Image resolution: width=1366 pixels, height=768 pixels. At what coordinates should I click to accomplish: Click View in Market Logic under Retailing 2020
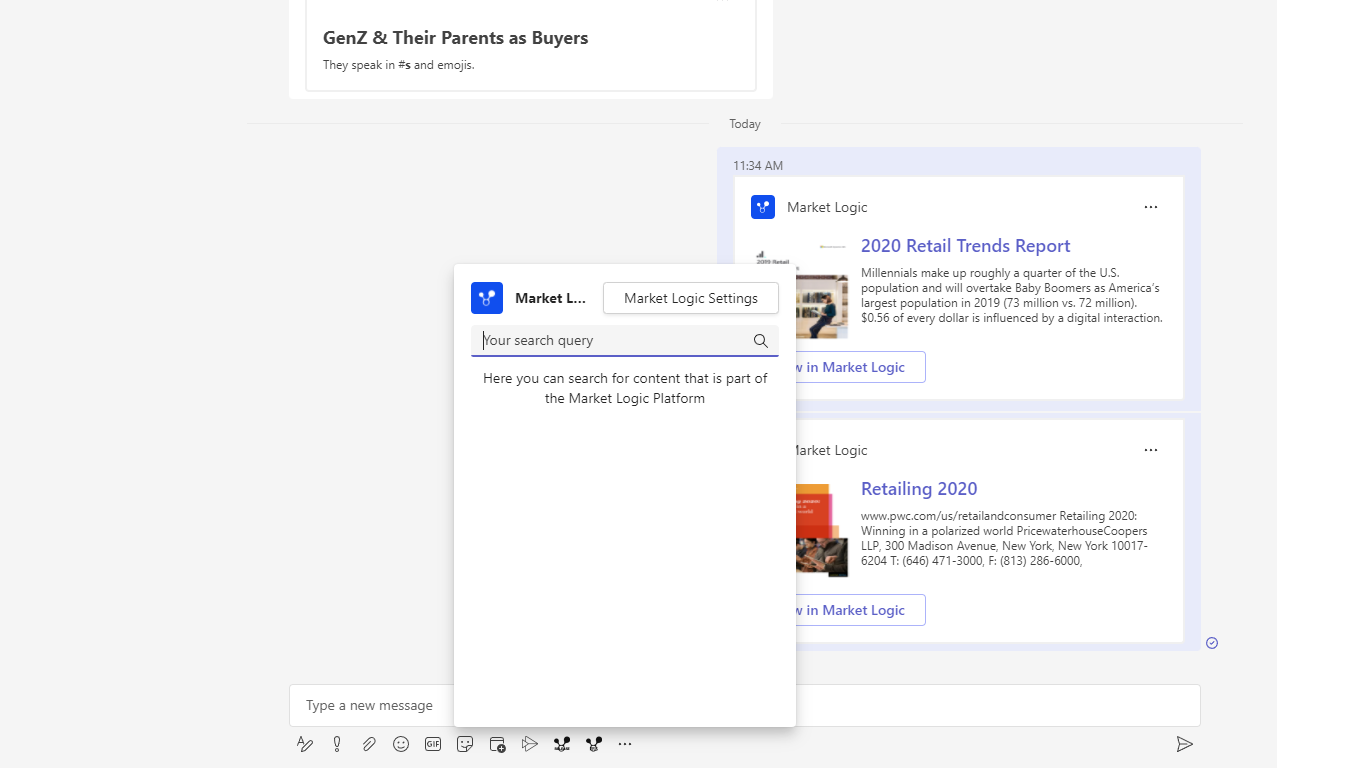(x=860, y=610)
